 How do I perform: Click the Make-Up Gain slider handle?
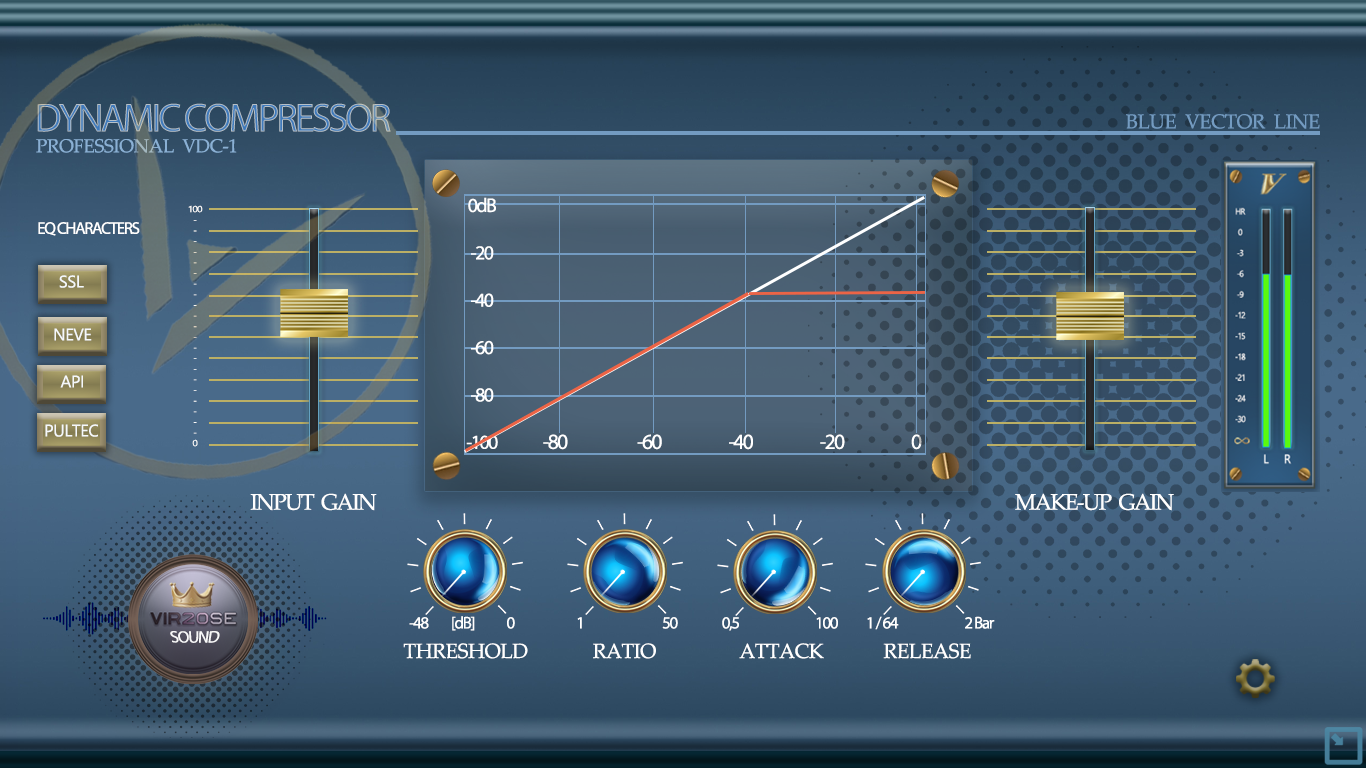1090,316
